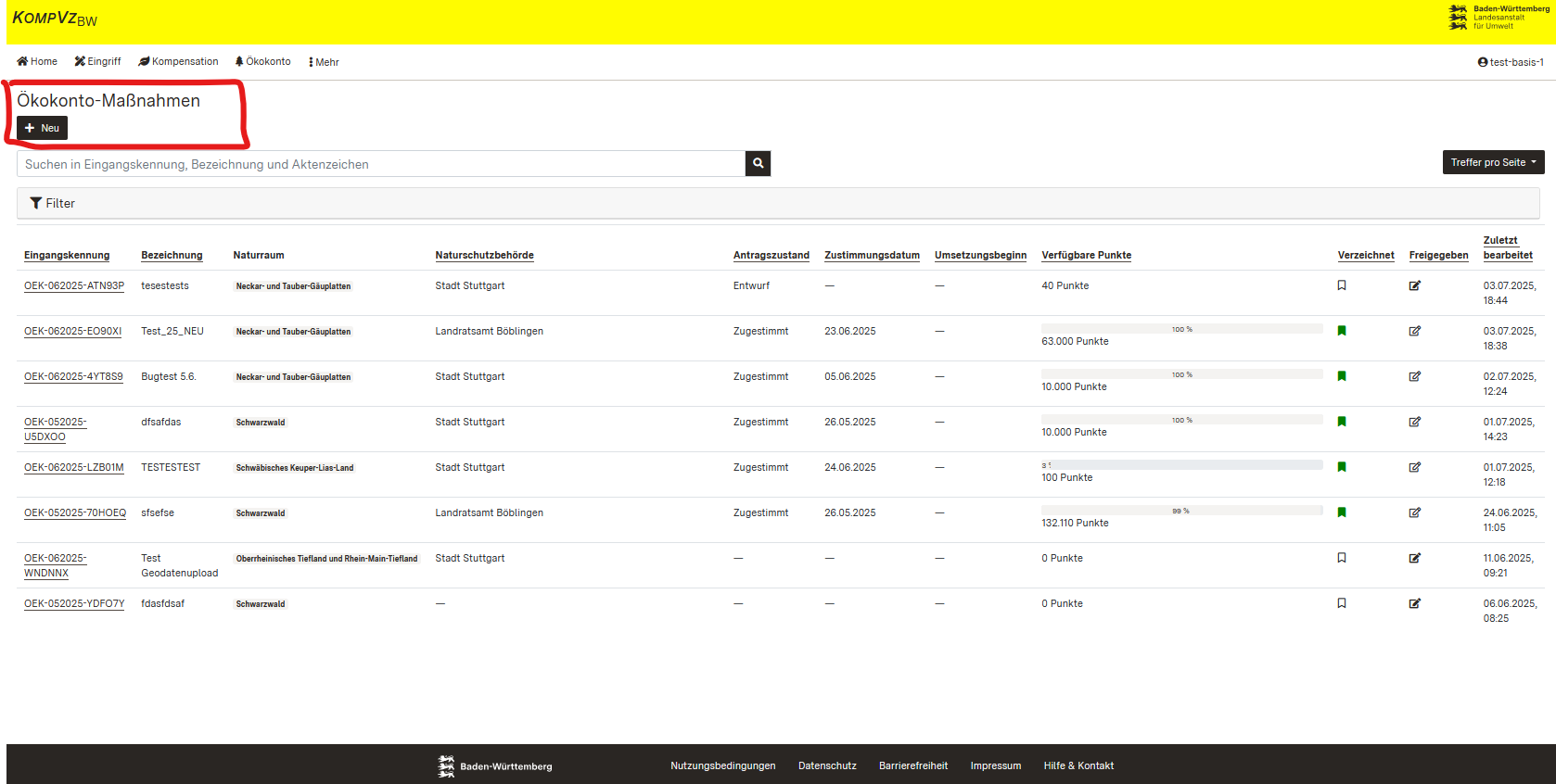The width and height of the screenshot is (1556, 784).
Task: Click the edit share icon for Bugtest 5.6.
Action: [x=1414, y=376]
